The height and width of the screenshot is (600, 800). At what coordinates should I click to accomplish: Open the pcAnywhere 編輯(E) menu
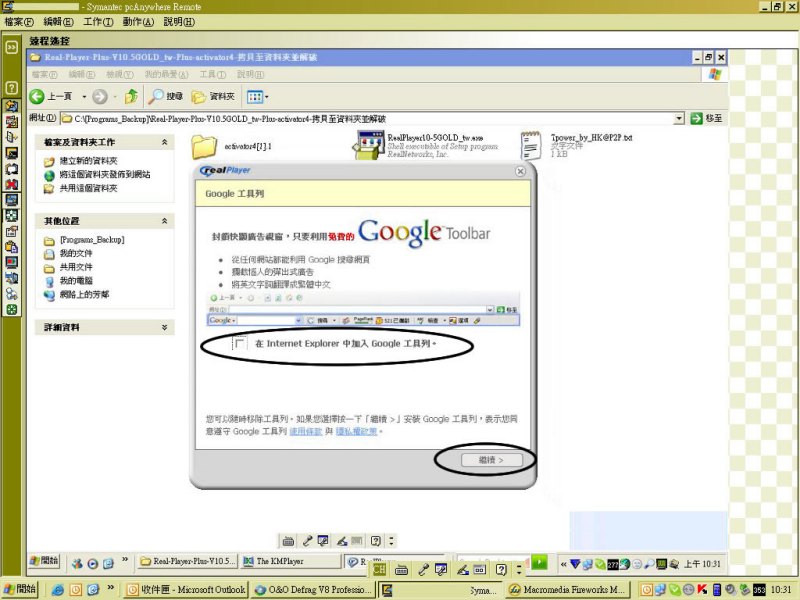(59, 22)
